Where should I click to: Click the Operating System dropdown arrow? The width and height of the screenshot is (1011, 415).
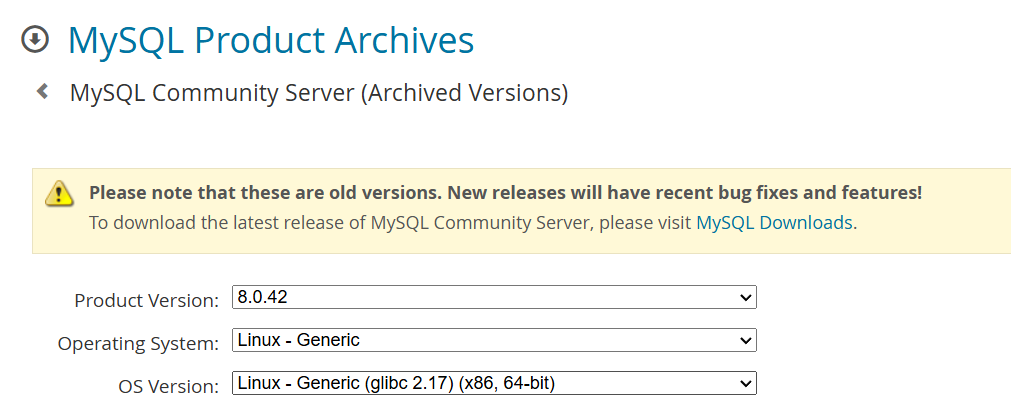(744, 341)
